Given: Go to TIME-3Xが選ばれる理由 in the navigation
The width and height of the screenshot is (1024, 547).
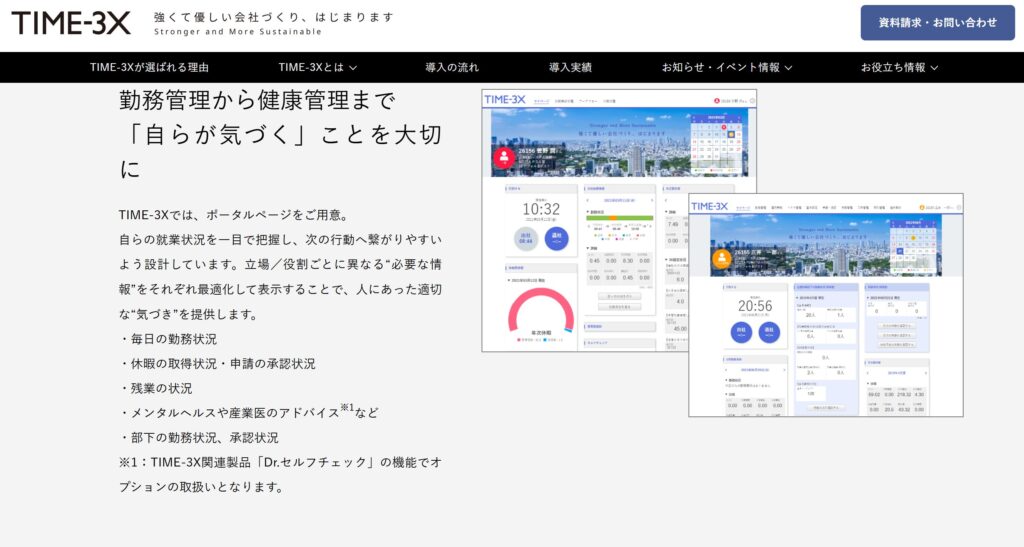Looking at the screenshot, I should click(149, 68).
